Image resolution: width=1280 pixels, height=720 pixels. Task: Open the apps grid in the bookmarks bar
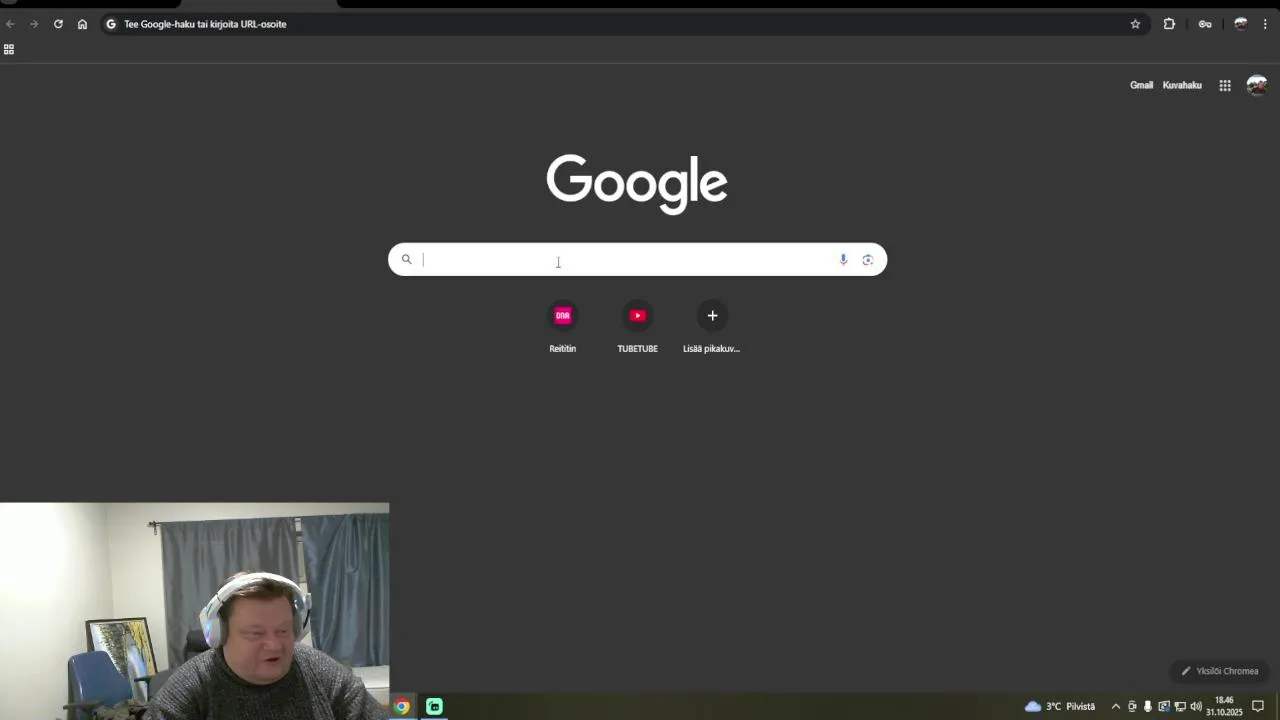pos(9,49)
